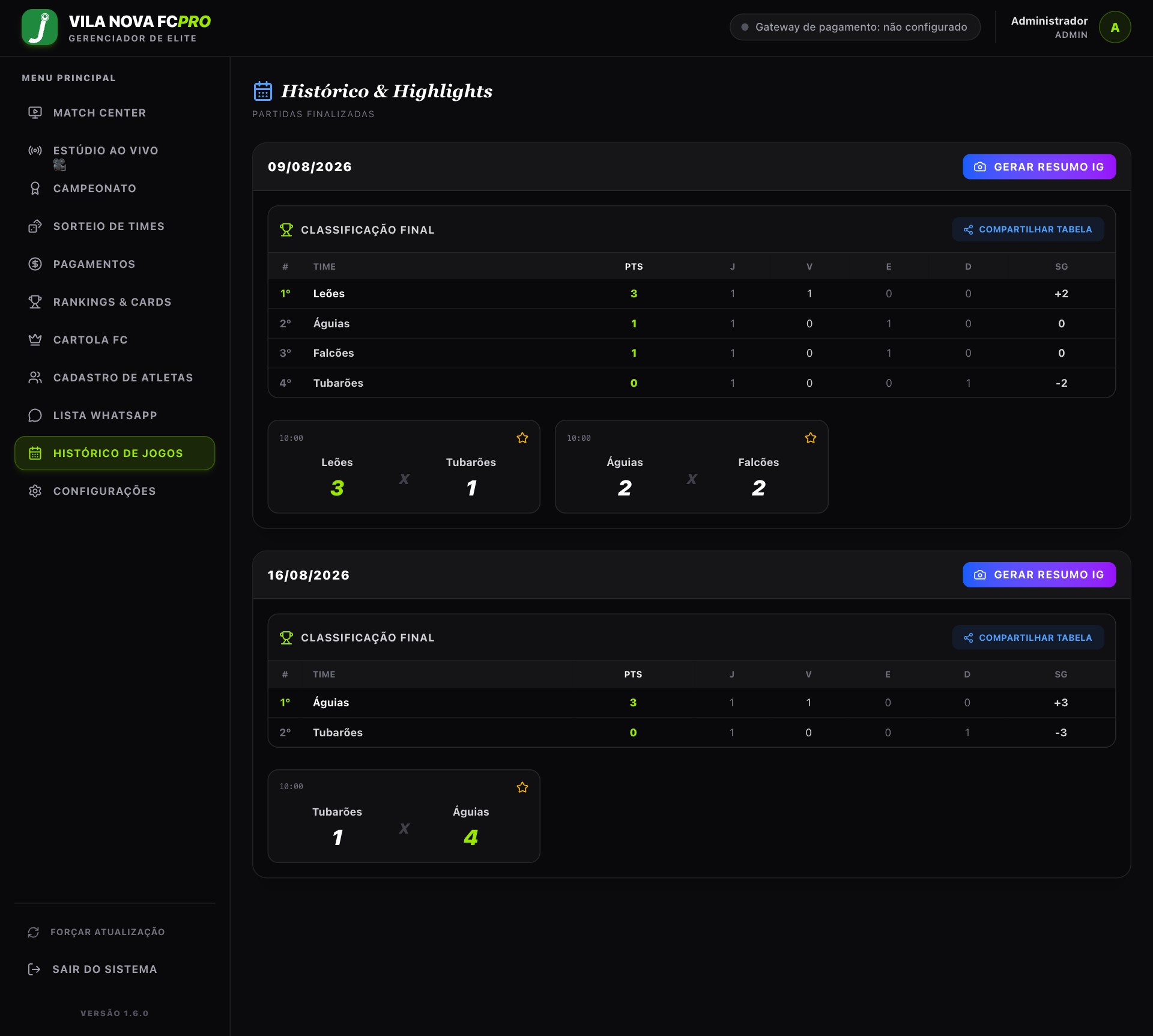Click Falcões row in standings table
The width and height of the screenshot is (1153, 1036).
[x=691, y=353]
